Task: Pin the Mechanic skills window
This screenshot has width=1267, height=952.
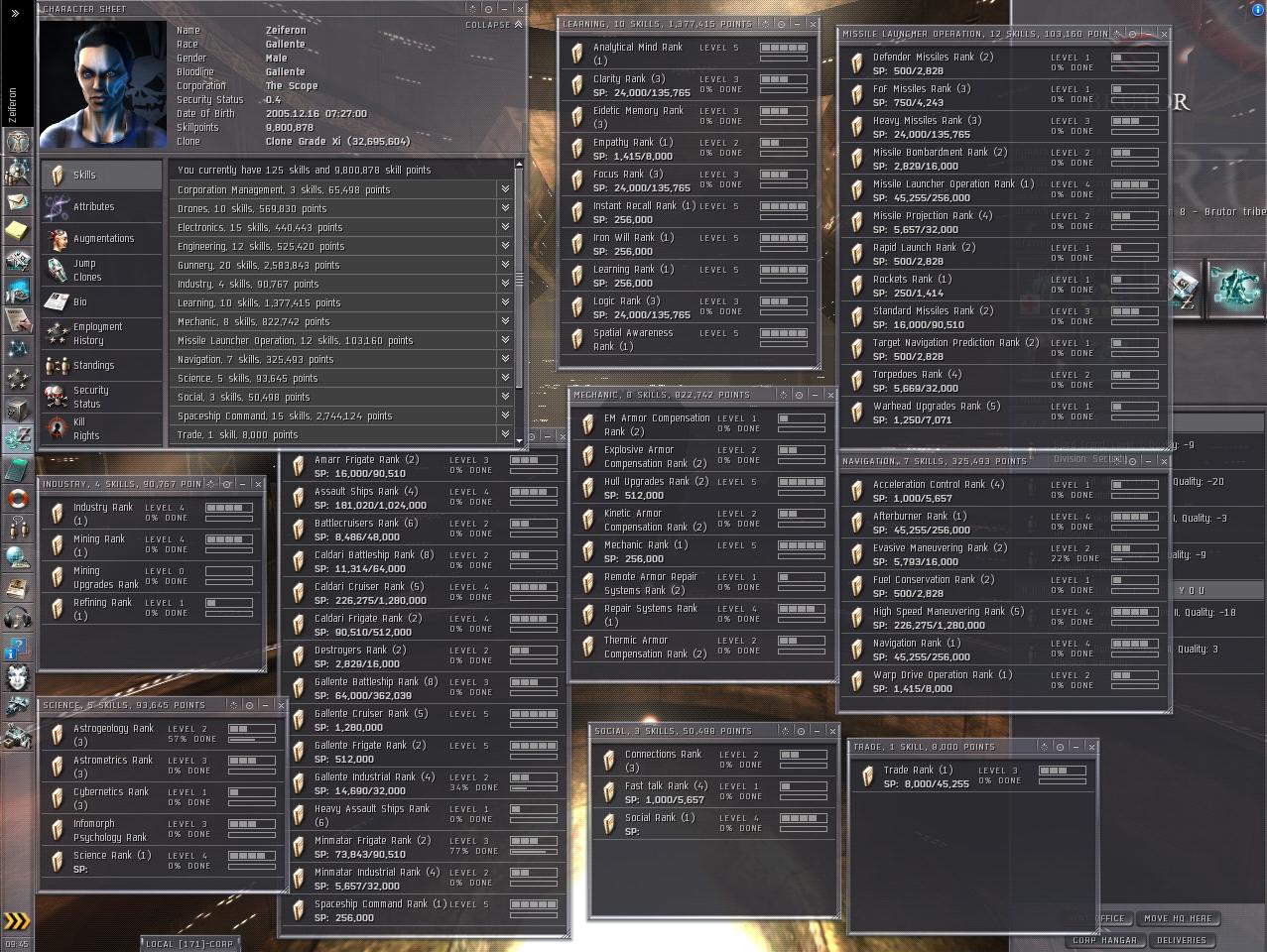Action: (799, 395)
